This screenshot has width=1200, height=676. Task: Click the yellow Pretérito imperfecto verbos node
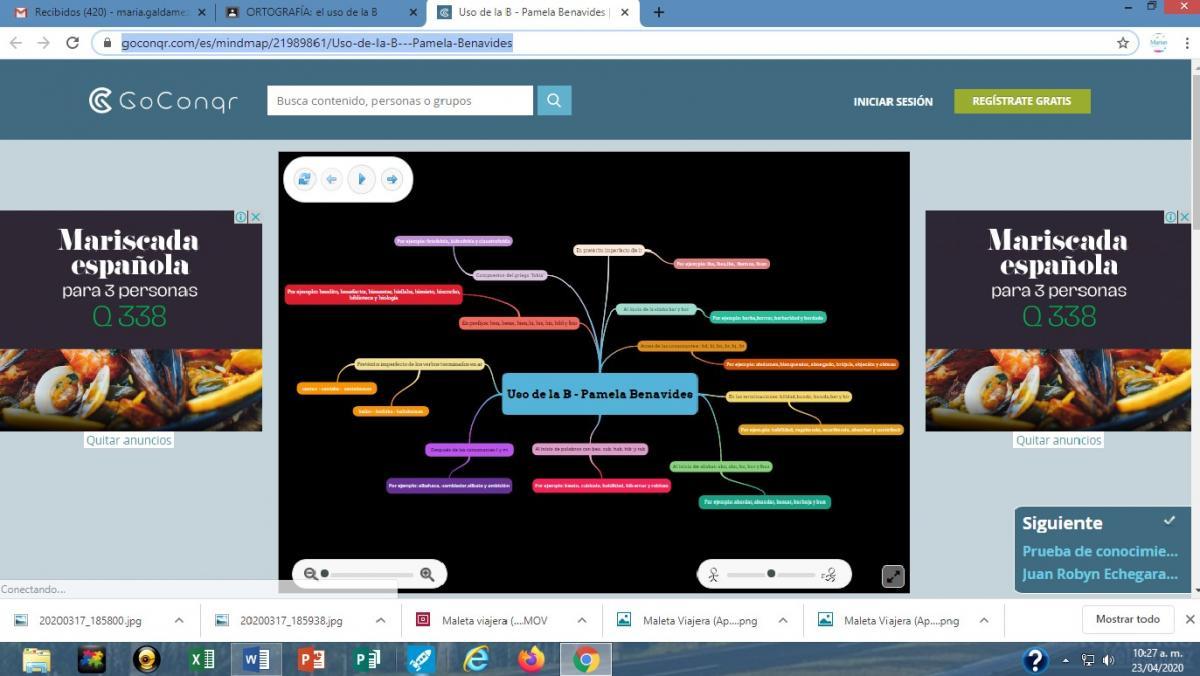coord(419,364)
